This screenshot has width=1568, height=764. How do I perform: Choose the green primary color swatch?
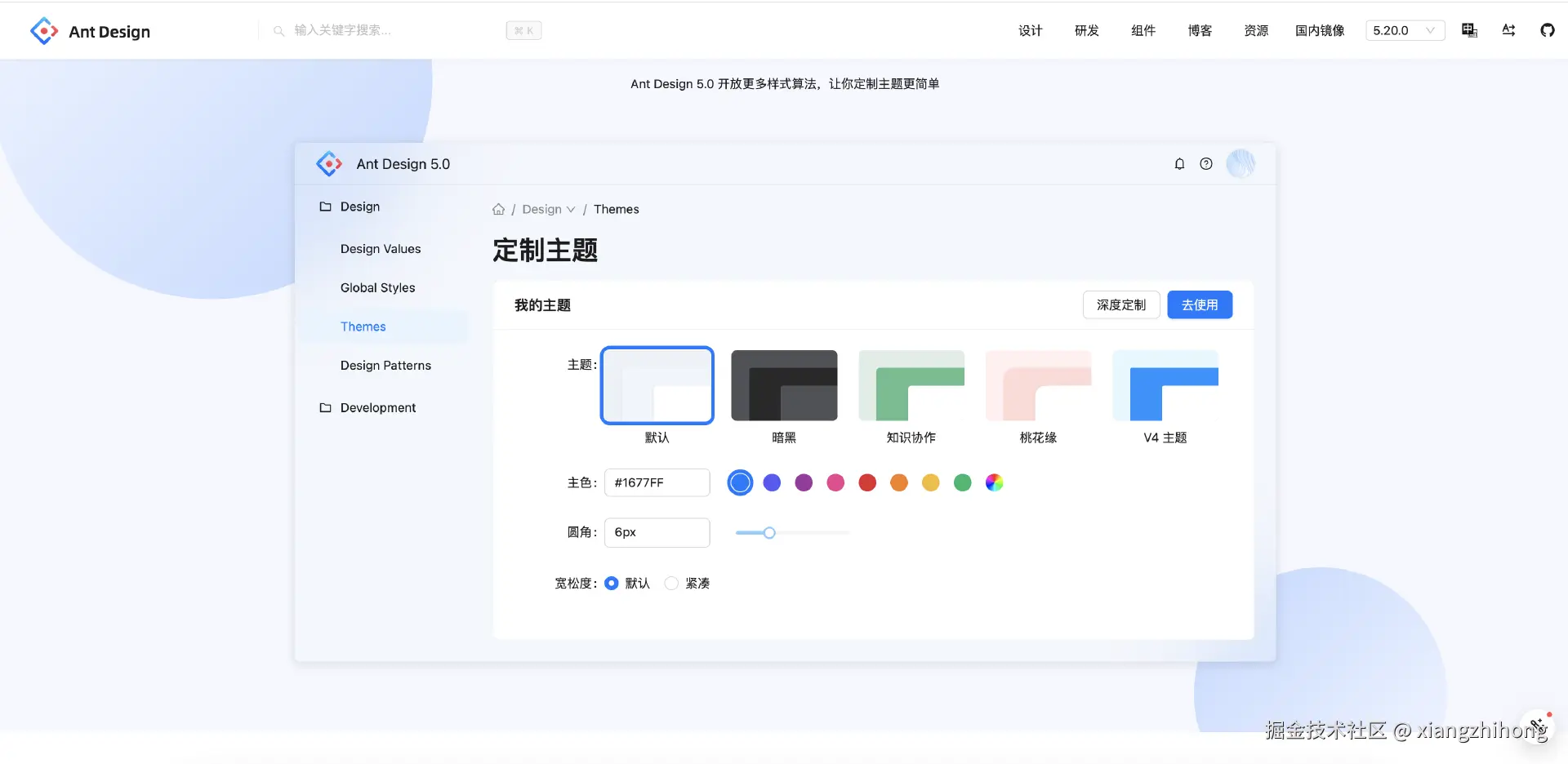(963, 482)
